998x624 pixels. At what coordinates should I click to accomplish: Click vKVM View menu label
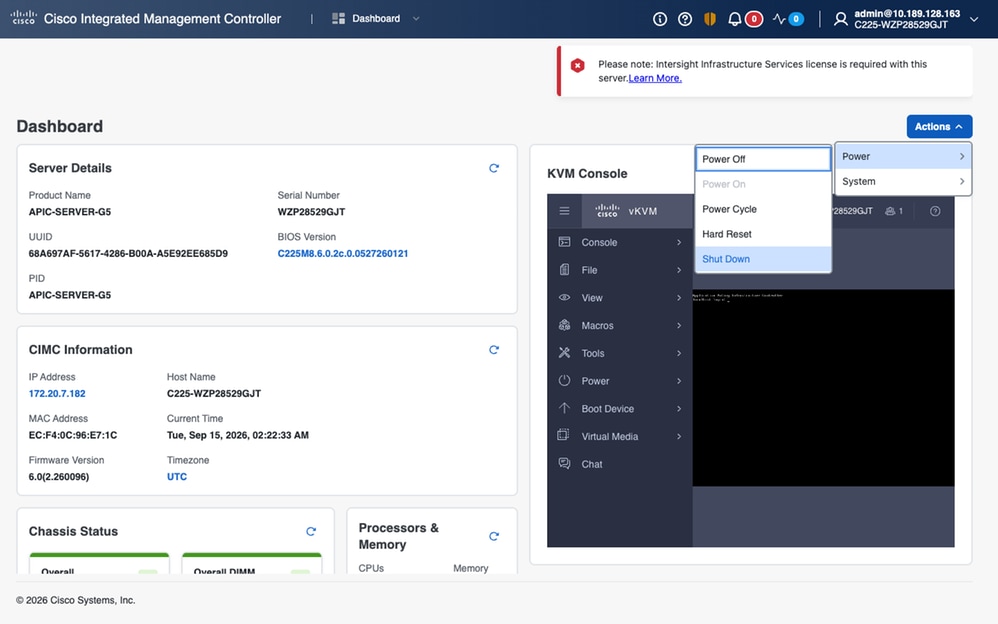592,298
